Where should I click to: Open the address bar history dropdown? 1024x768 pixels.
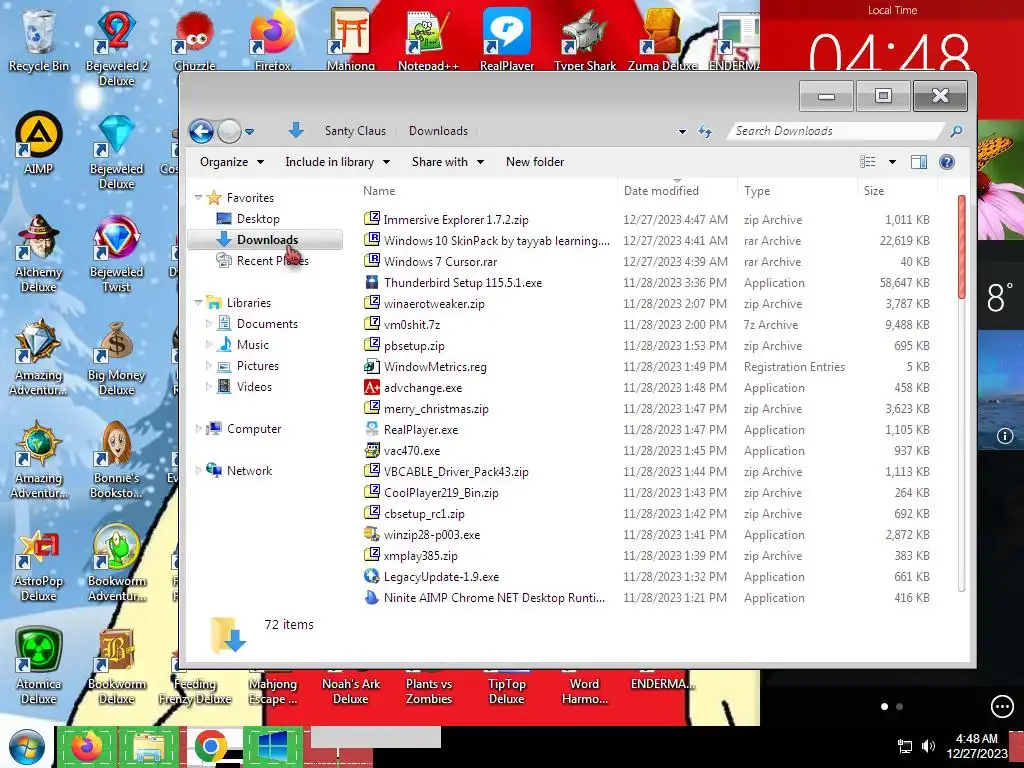(682, 132)
